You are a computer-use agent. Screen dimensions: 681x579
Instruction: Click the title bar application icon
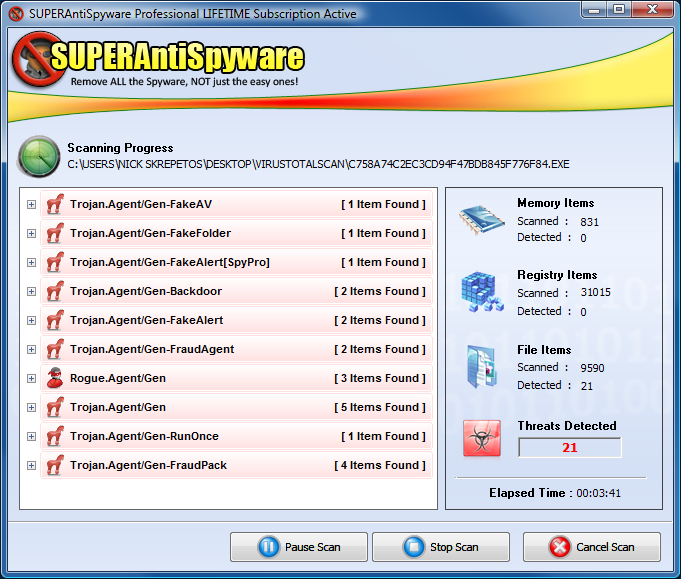(16, 14)
